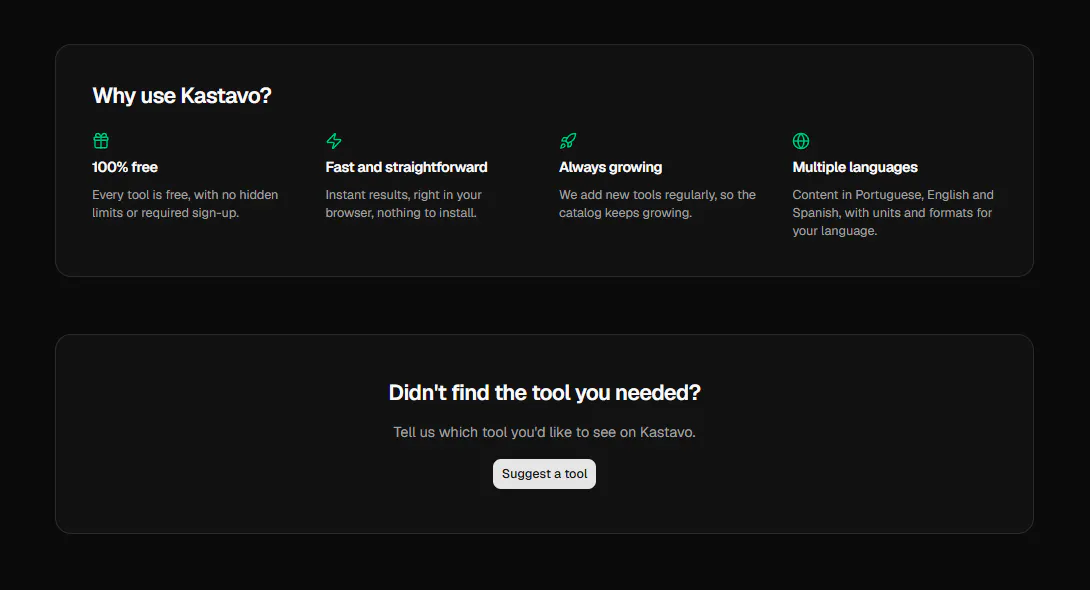
Task: Click the "Multiple languages" heading
Action: 855,167
